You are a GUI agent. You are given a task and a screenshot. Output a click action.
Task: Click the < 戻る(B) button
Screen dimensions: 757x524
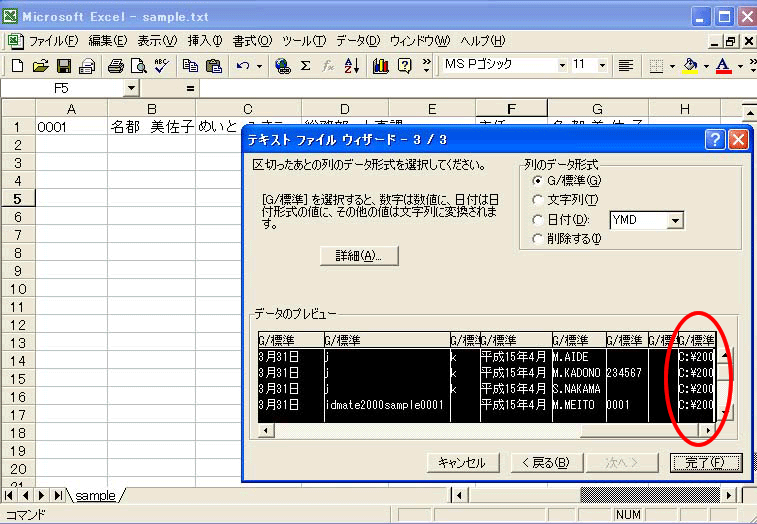(x=547, y=463)
